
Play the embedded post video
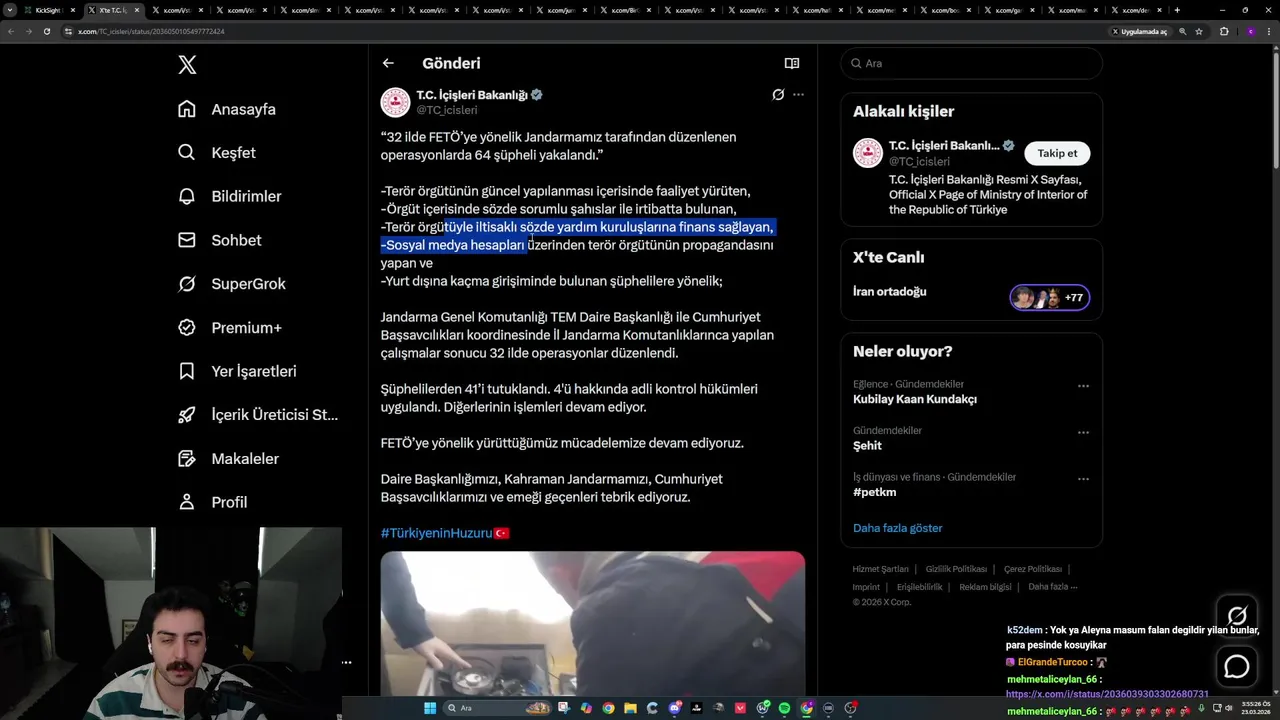click(592, 623)
